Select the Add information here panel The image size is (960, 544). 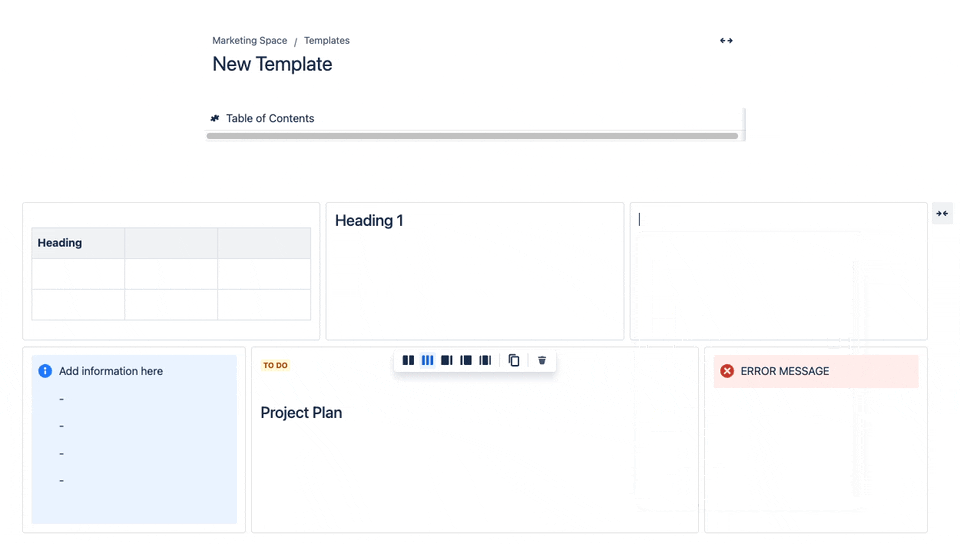point(134,439)
